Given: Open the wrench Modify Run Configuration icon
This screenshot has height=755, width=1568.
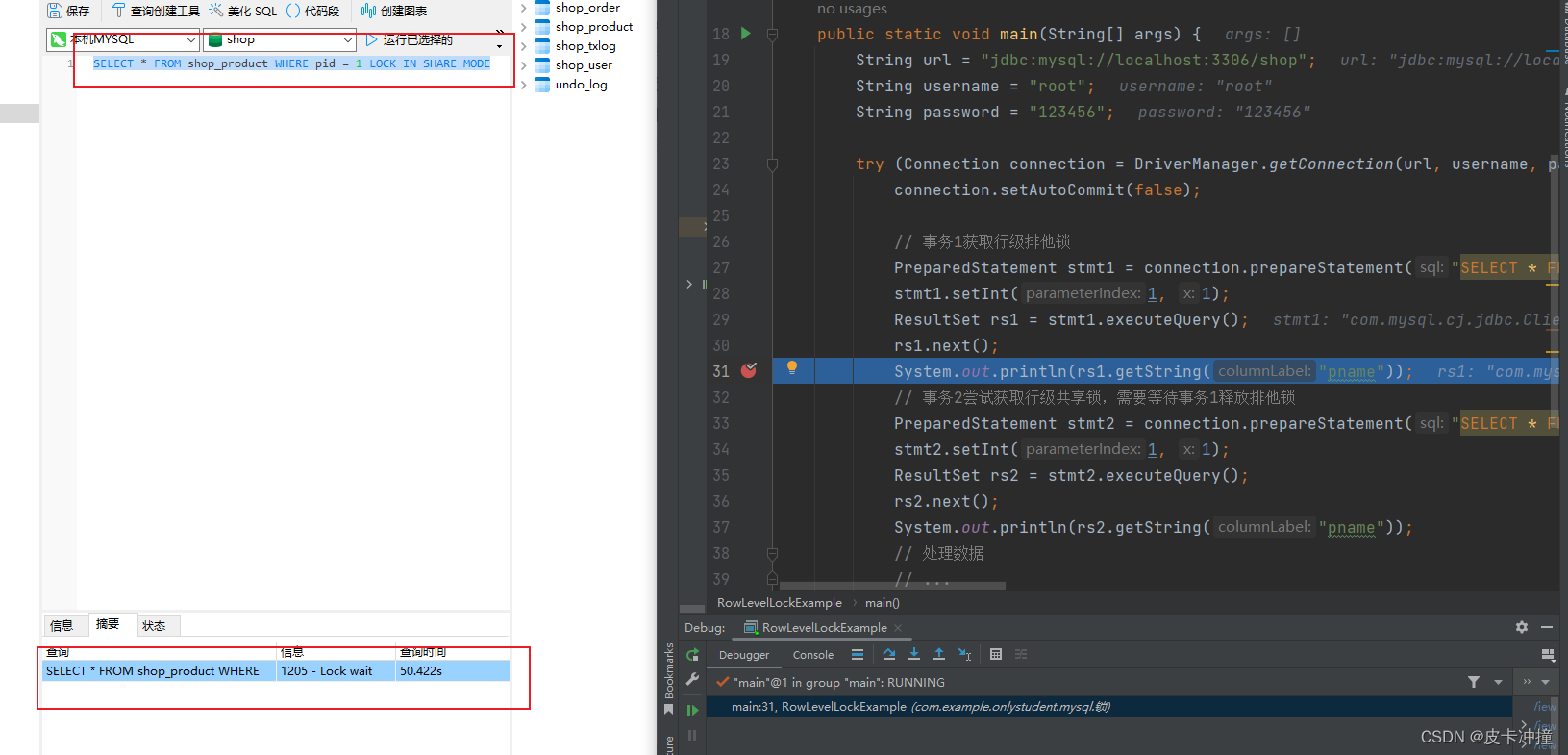Looking at the screenshot, I should pyautogui.click(x=693, y=680).
